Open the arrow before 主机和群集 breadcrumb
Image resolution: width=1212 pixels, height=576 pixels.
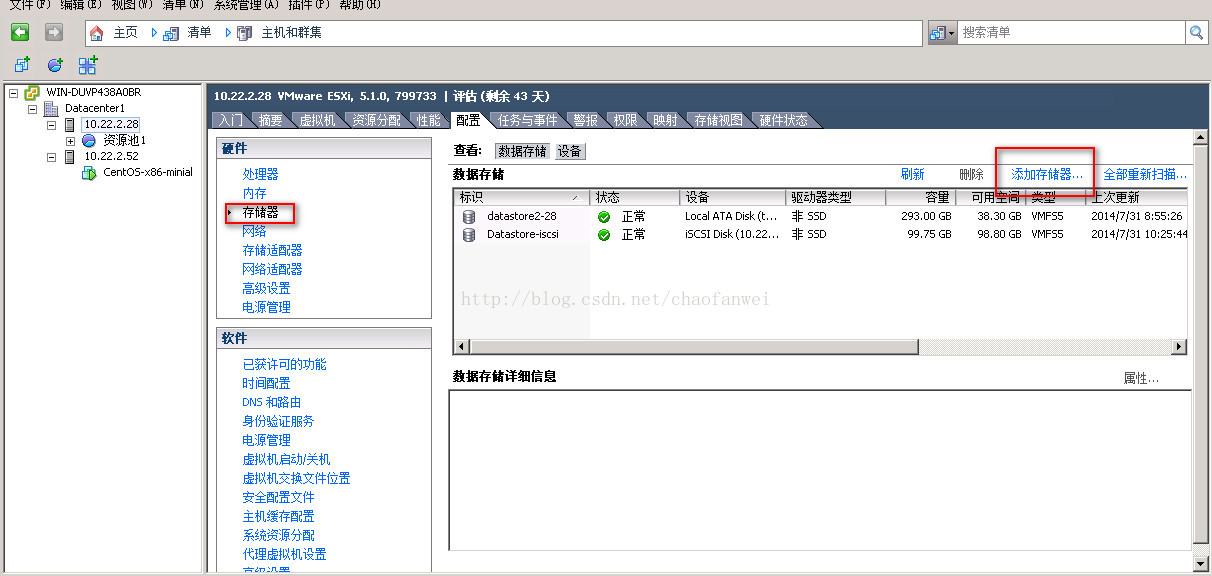point(229,33)
